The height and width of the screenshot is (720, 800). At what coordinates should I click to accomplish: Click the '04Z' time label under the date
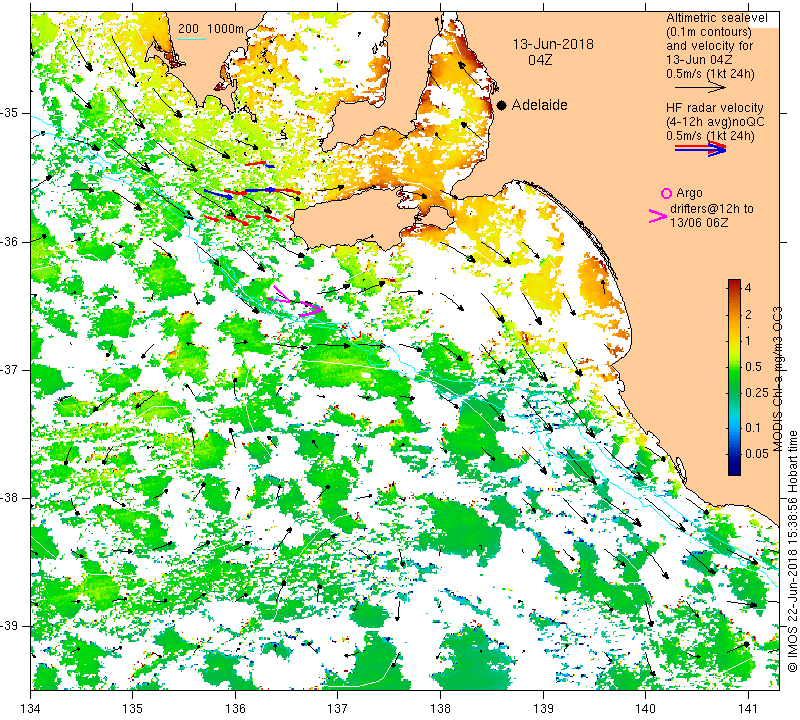coord(540,60)
